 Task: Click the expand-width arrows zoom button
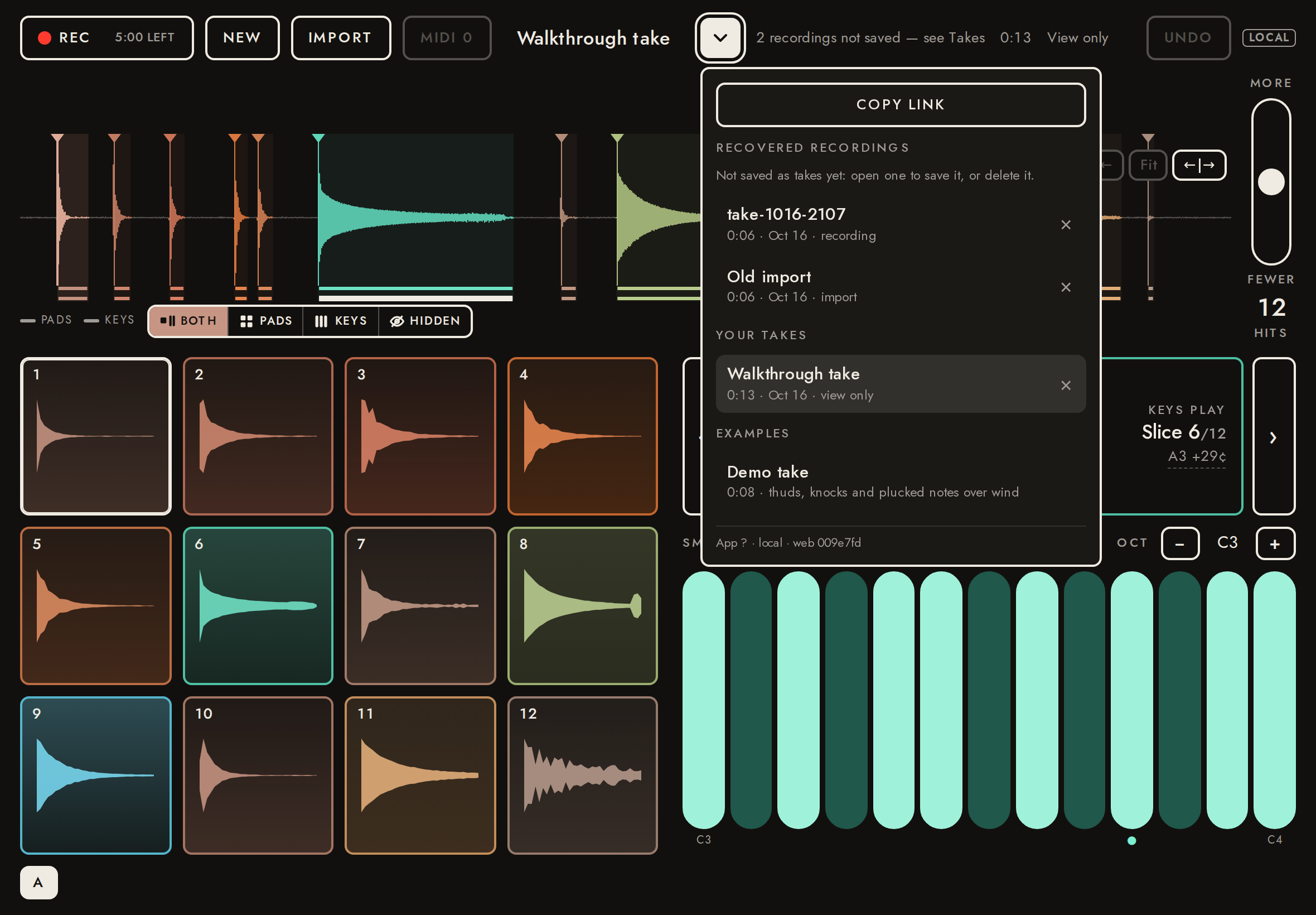[1198, 165]
